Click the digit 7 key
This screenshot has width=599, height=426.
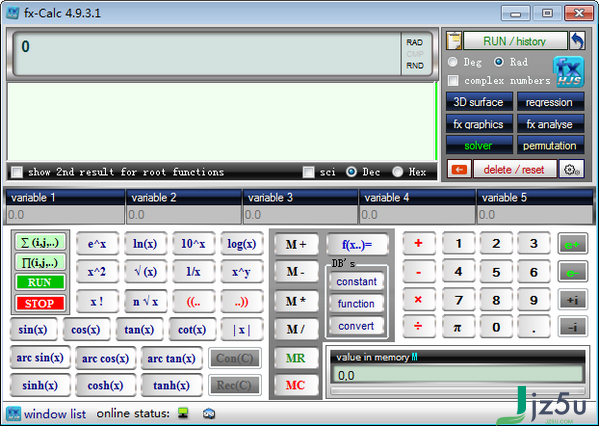coord(459,300)
